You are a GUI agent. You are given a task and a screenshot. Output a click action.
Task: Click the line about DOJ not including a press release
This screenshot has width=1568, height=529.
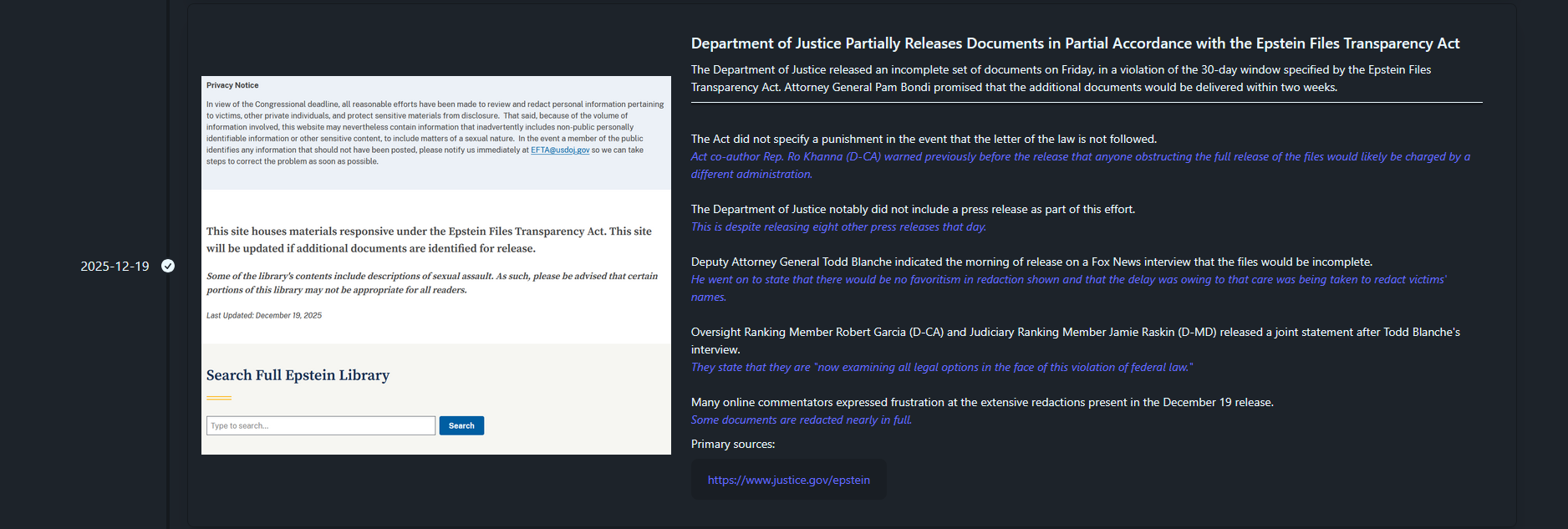coord(913,210)
